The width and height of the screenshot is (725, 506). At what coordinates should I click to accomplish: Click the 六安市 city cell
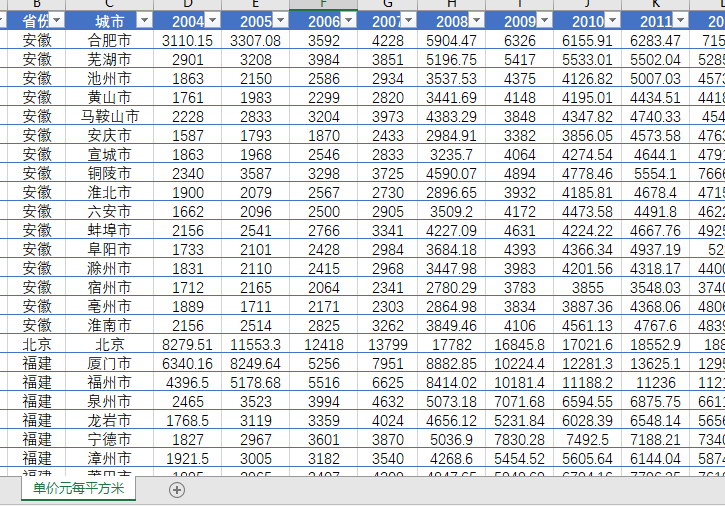[x=110, y=211]
